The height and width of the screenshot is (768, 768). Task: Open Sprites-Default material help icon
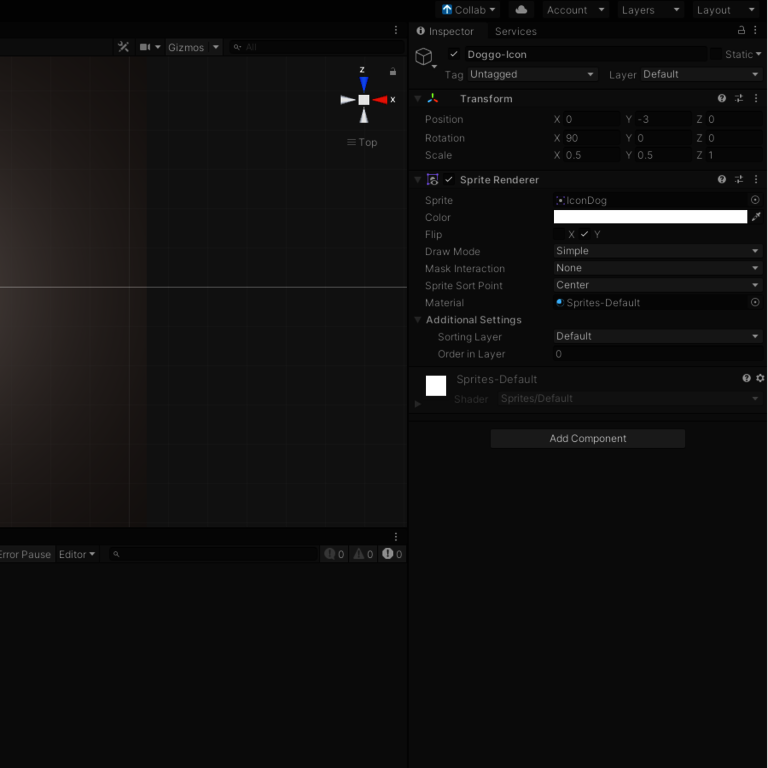[x=746, y=378]
